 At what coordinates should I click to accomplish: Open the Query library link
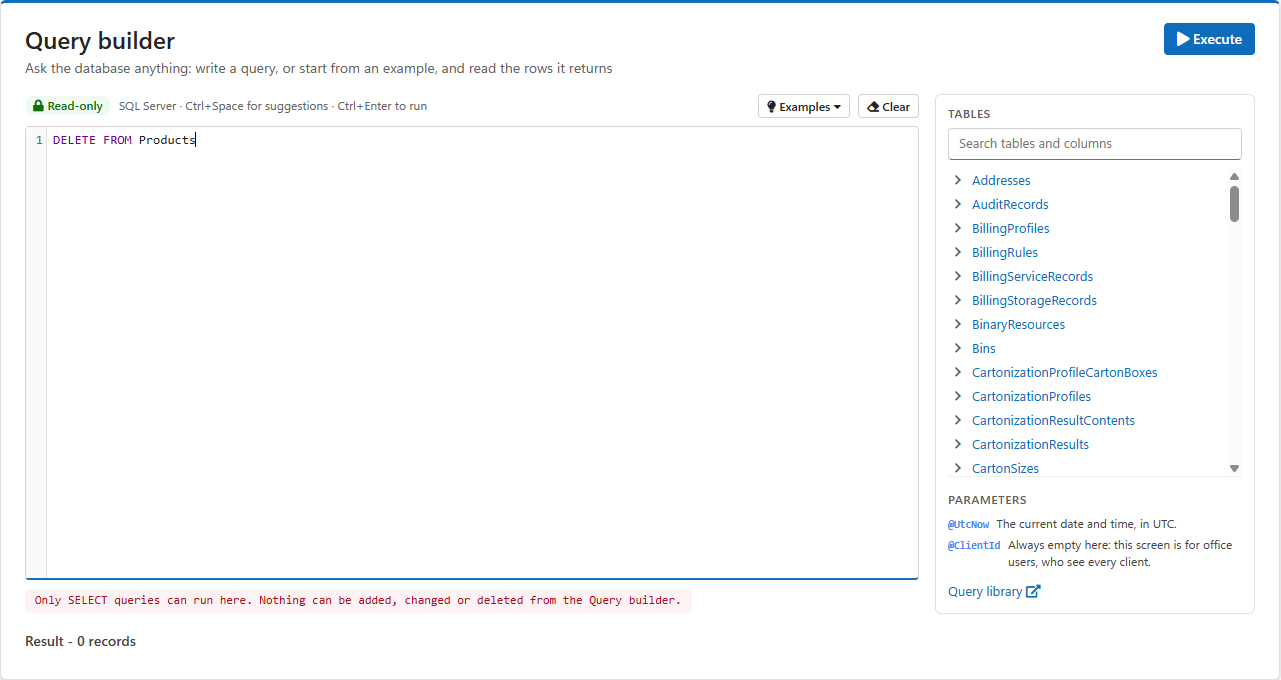994,592
